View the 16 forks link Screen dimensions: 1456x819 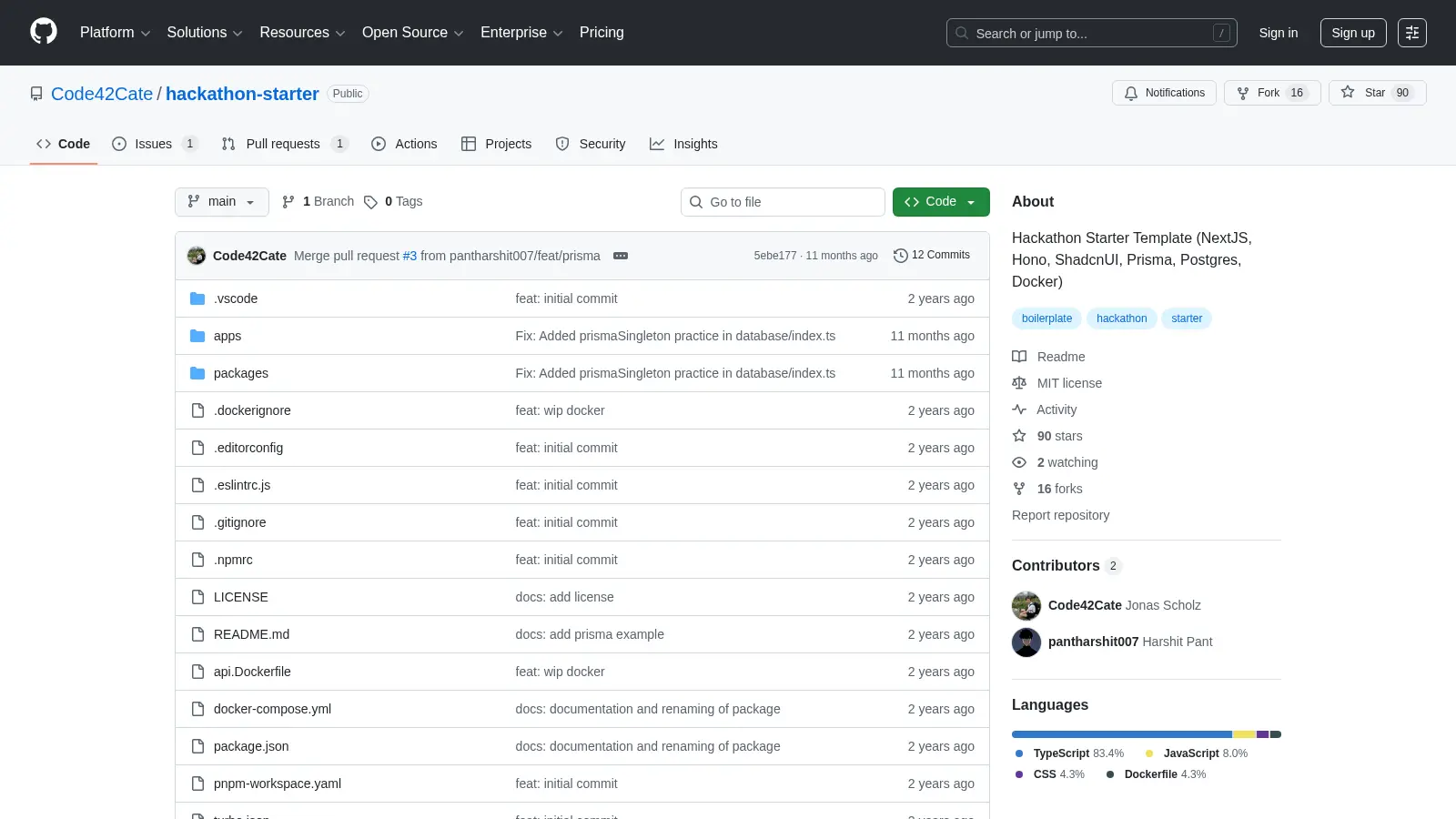(x=1048, y=489)
